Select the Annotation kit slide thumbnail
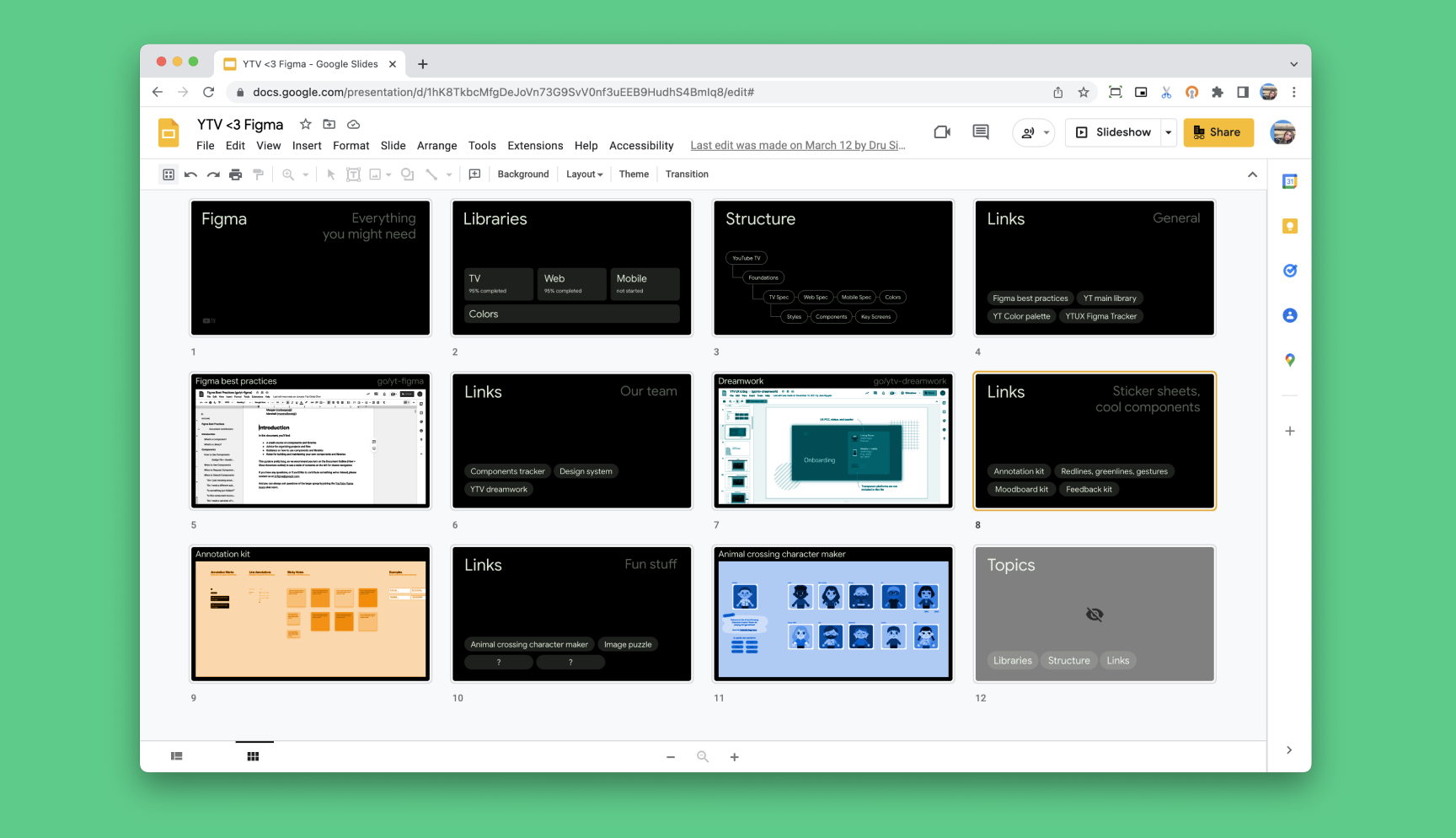 (310, 614)
